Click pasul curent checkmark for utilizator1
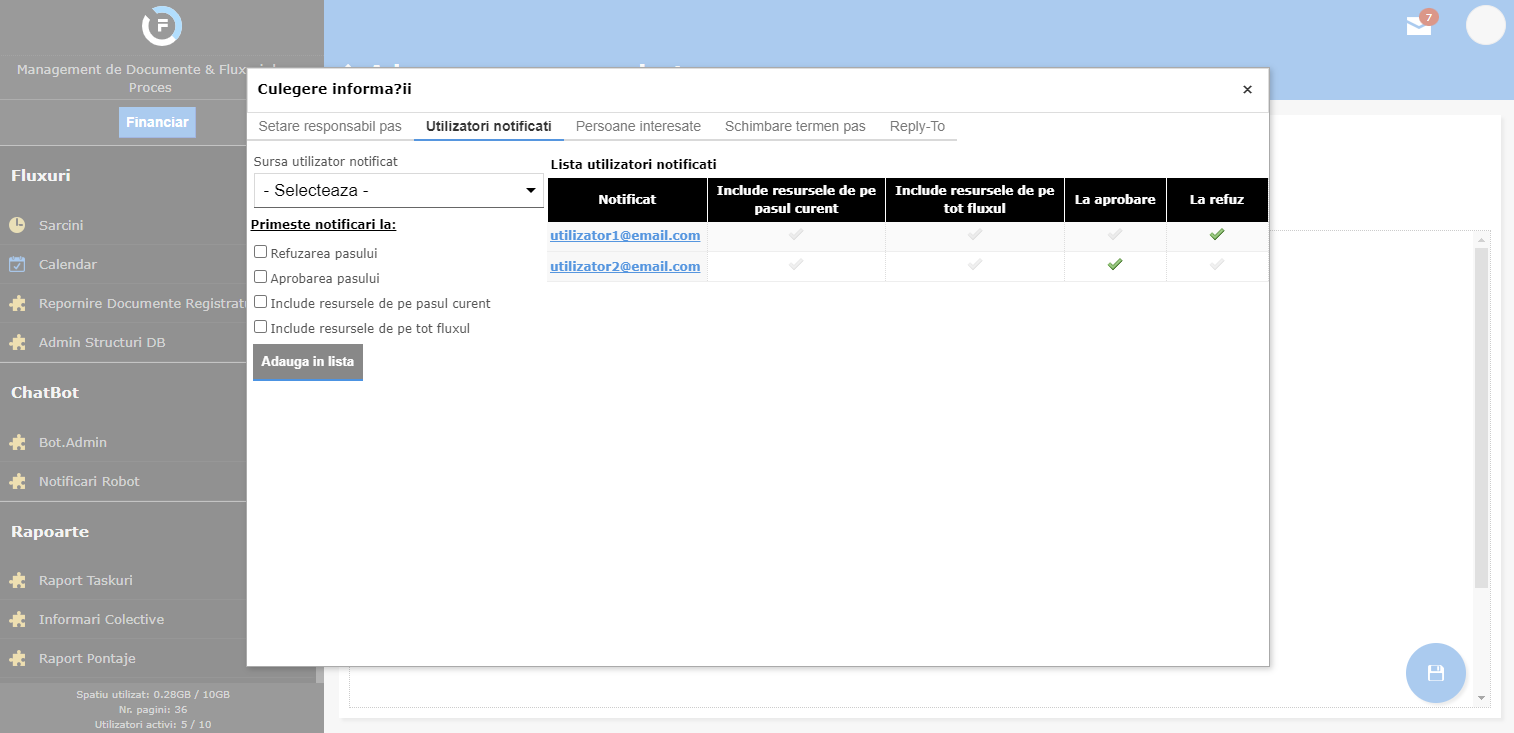This screenshot has height=733, width=1514. click(796, 234)
